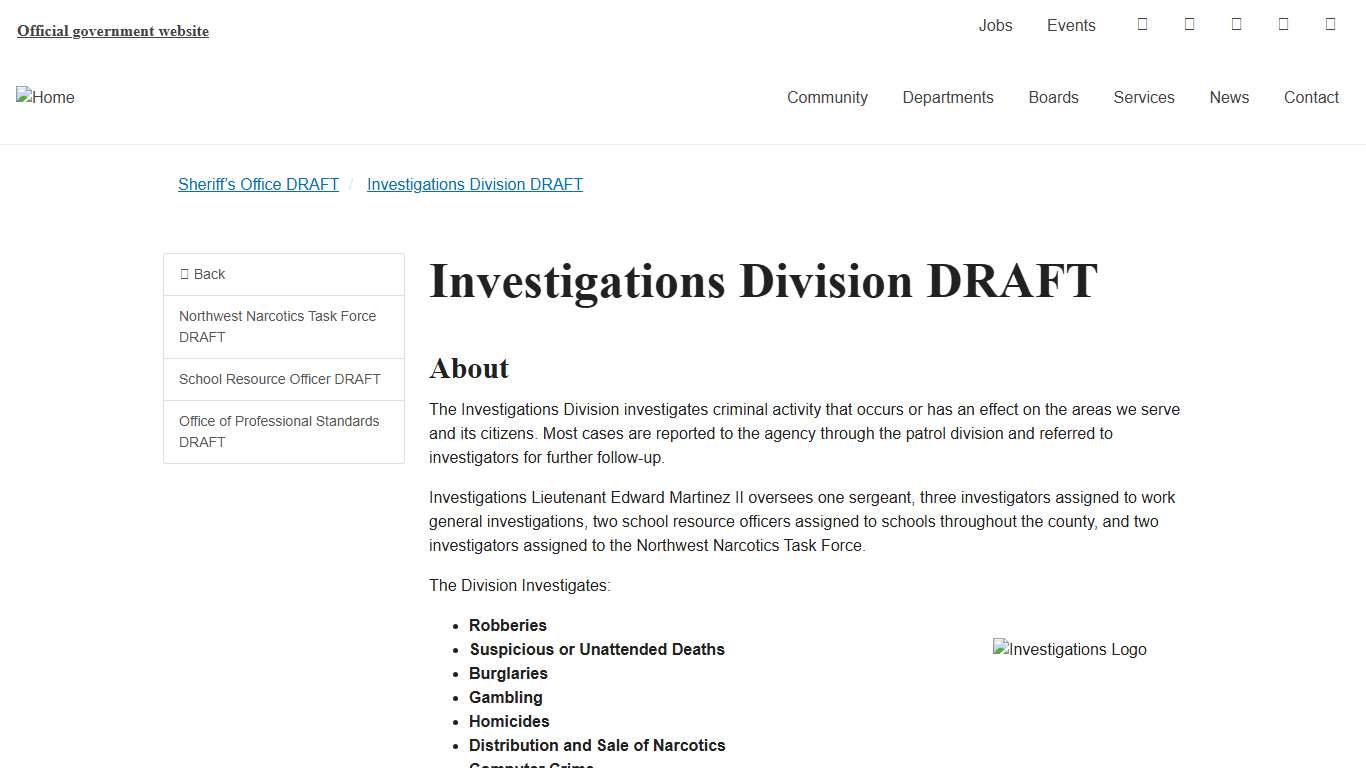Click the Official government website link
The height and width of the screenshot is (768, 1366).
click(112, 31)
